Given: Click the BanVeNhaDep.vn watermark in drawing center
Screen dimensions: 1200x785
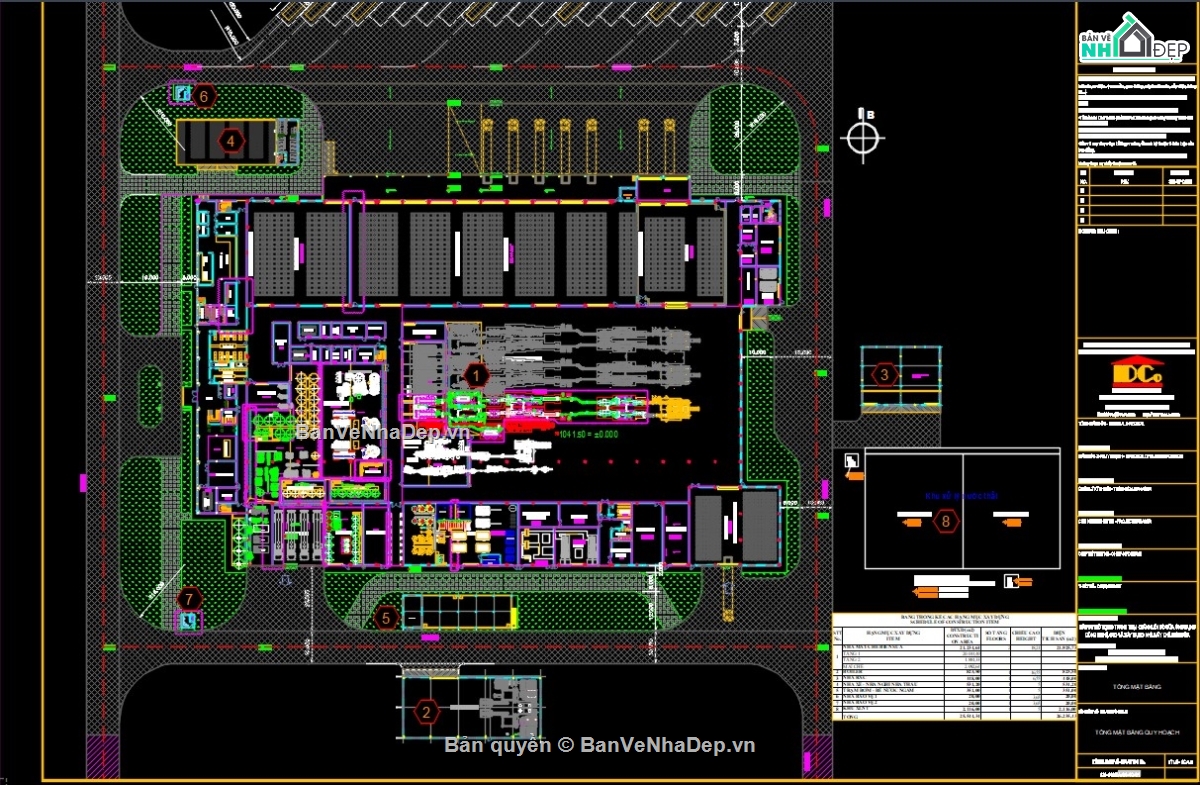Looking at the screenshot, I should pyautogui.click(x=381, y=432).
